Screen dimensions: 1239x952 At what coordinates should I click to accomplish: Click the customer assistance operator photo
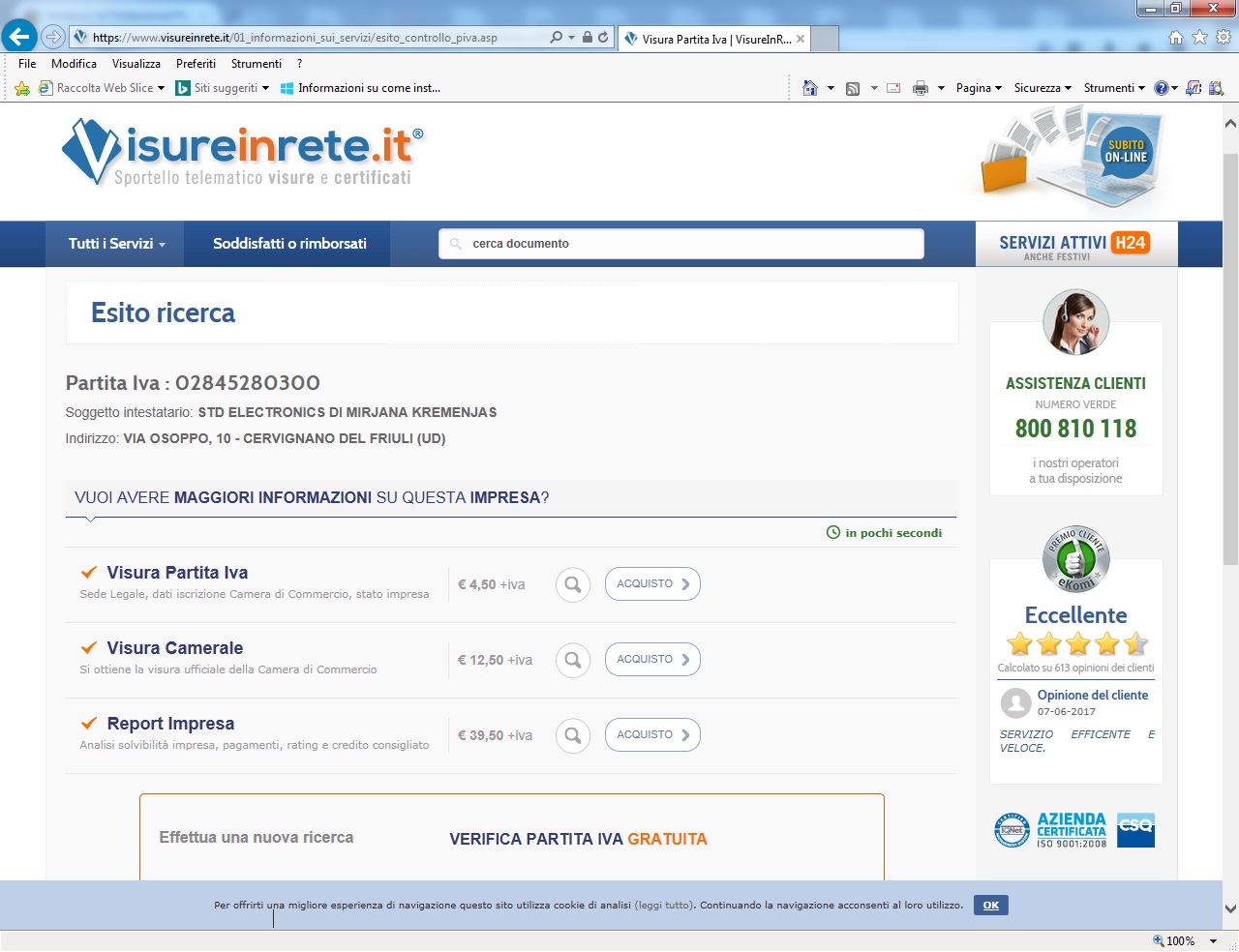pos(1076,322)
